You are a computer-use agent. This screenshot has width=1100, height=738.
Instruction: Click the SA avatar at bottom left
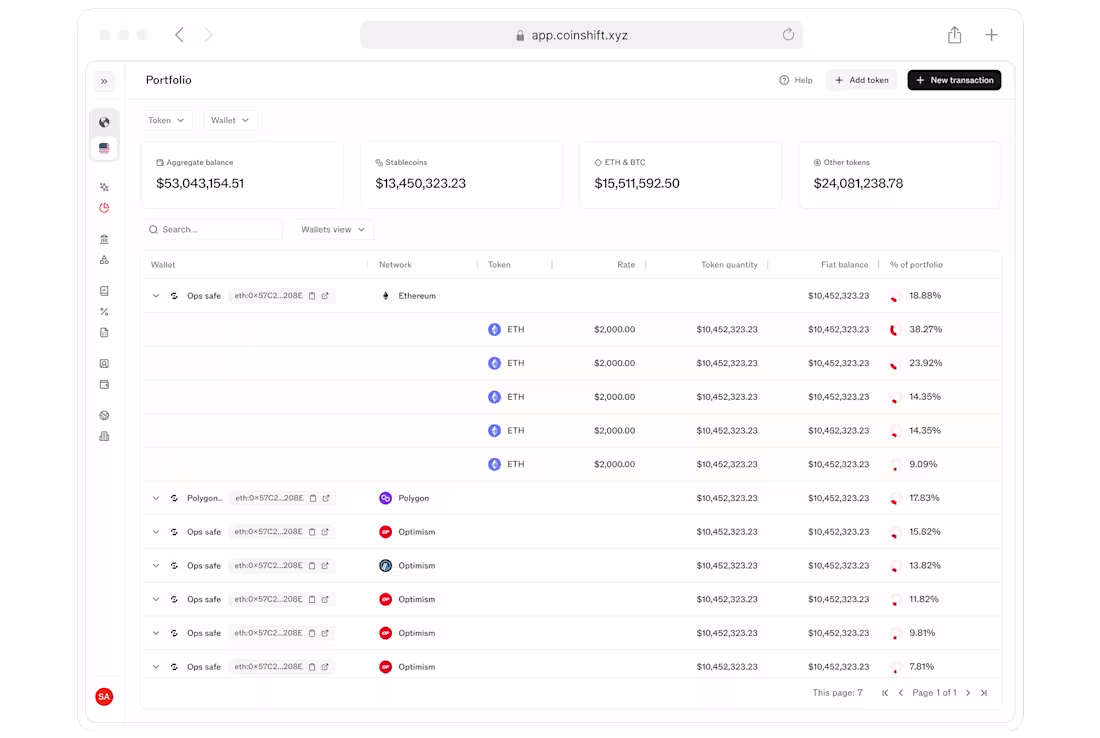tap(104, 697)
